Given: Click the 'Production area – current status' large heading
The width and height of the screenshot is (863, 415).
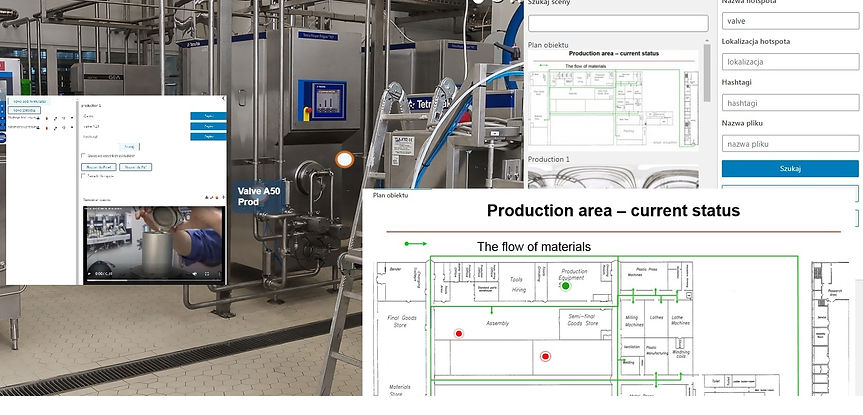Looking at the screenshot, I should (613, 210).
